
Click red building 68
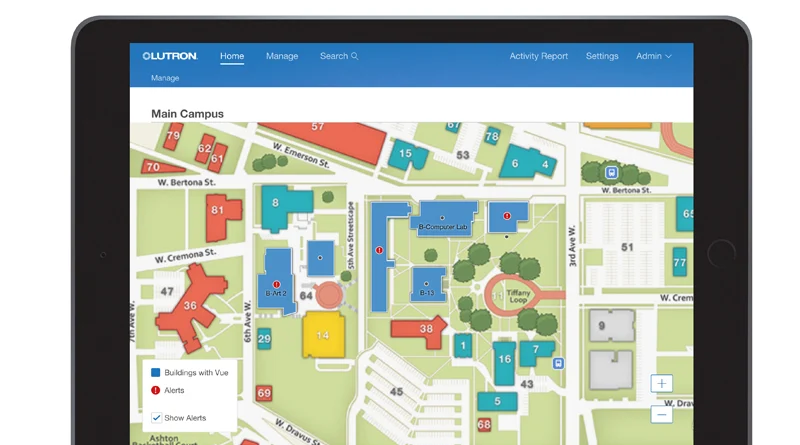pyautogui.click(x=484, y=425)
